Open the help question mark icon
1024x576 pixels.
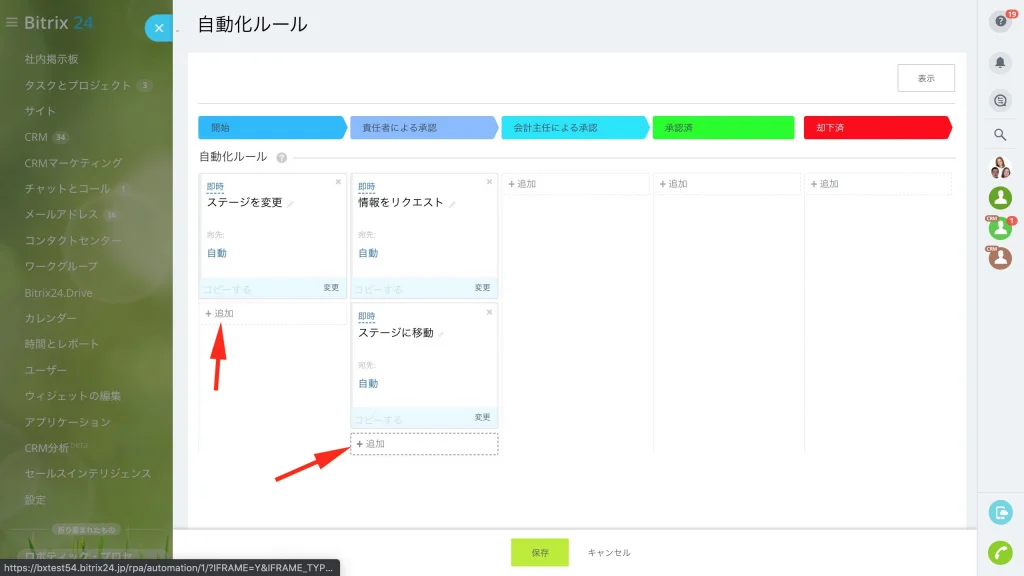click(1000, 22)
